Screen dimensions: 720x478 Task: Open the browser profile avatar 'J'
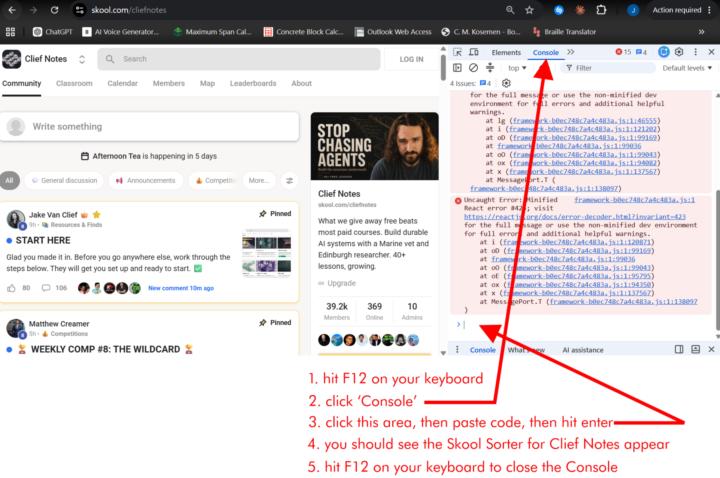coord(633,10)
